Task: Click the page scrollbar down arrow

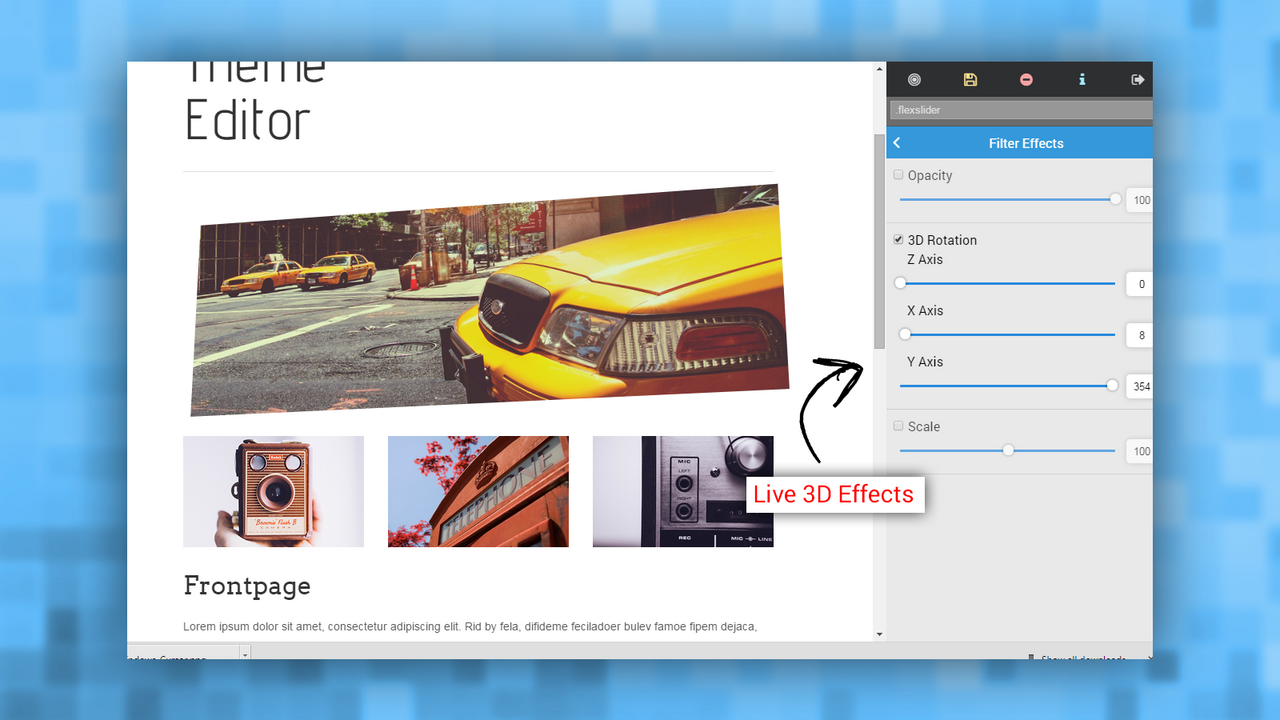Action: click(x=879, y=634)
